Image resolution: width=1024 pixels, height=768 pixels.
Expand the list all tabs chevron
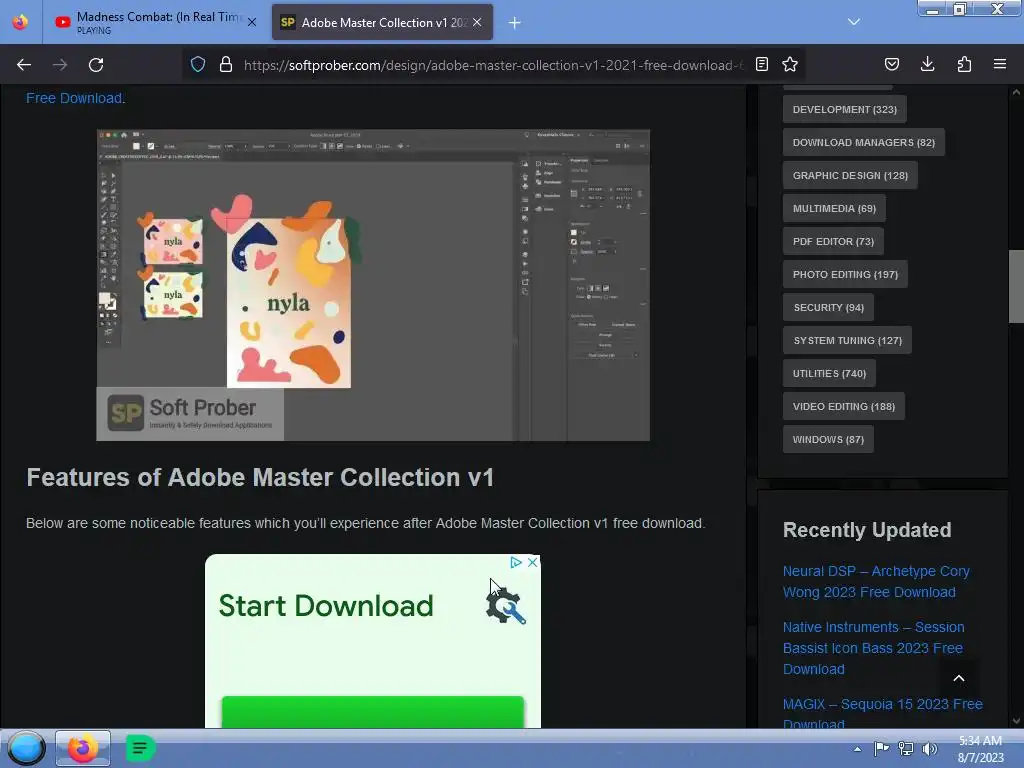[x=854, y=22]
